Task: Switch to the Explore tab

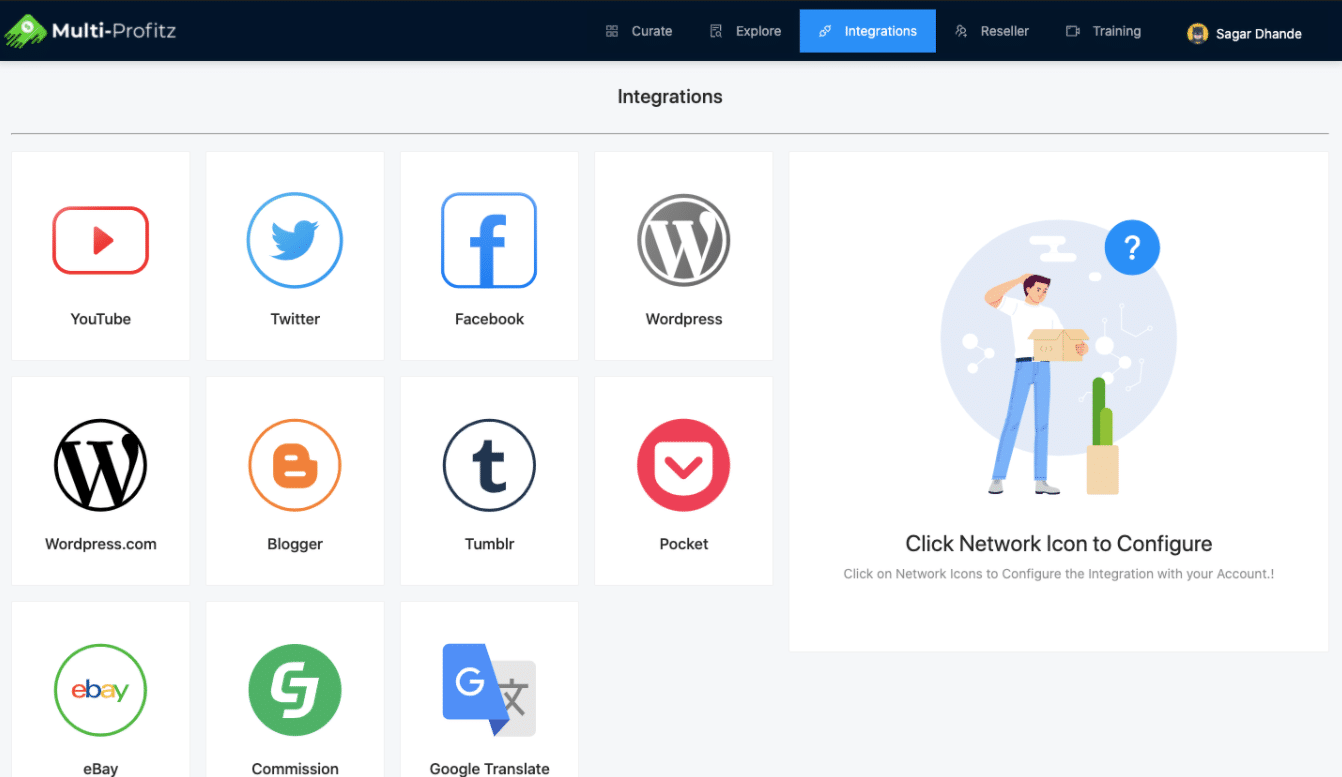Action: click(x=745, y=31)
